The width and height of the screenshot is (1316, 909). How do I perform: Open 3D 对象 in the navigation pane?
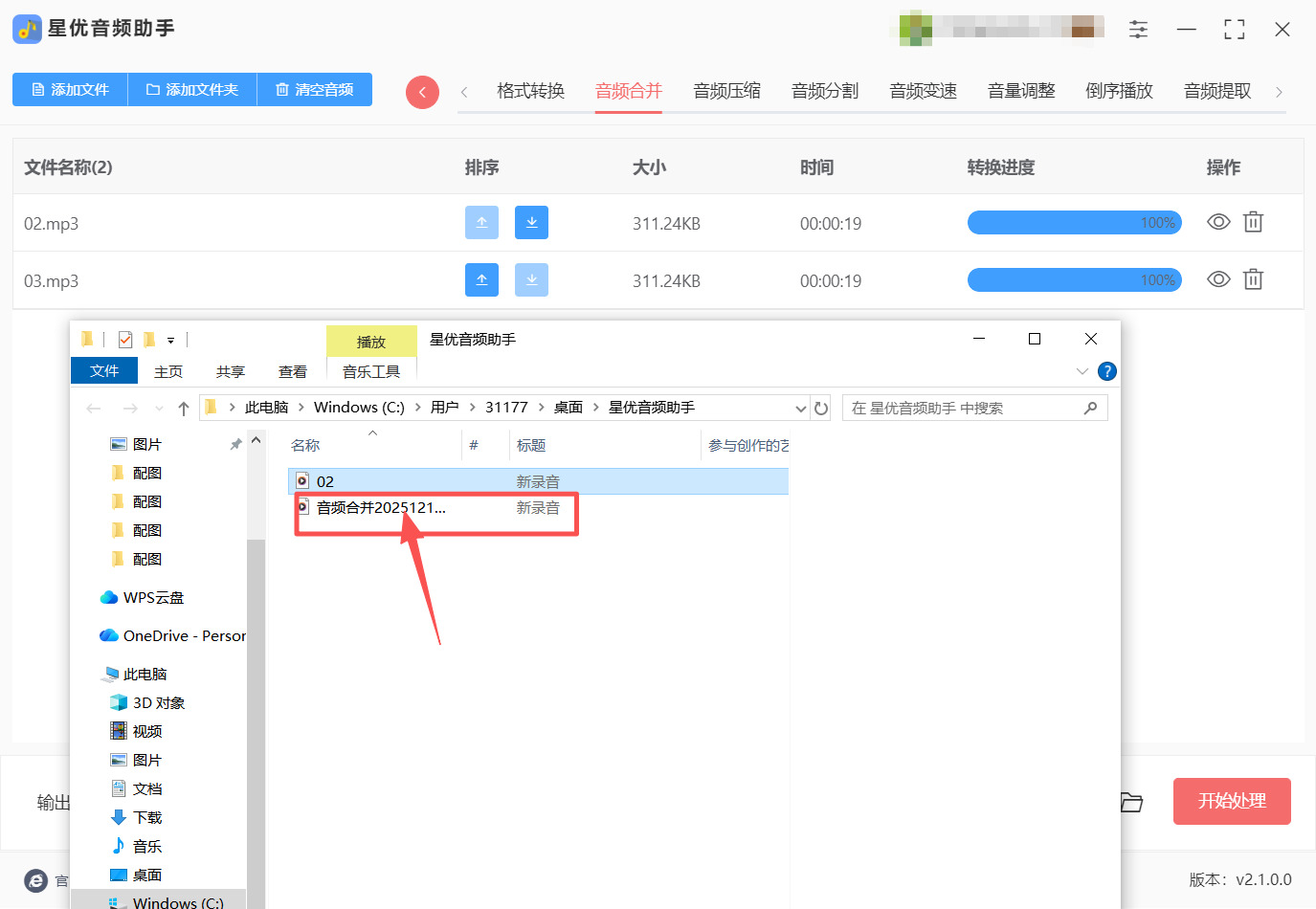(147, 703)
